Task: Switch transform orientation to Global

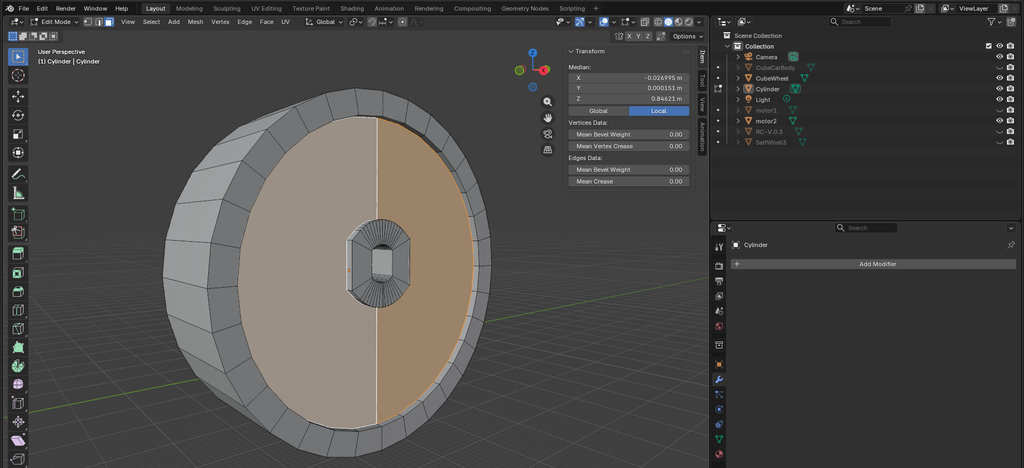Action: [598, 111]
